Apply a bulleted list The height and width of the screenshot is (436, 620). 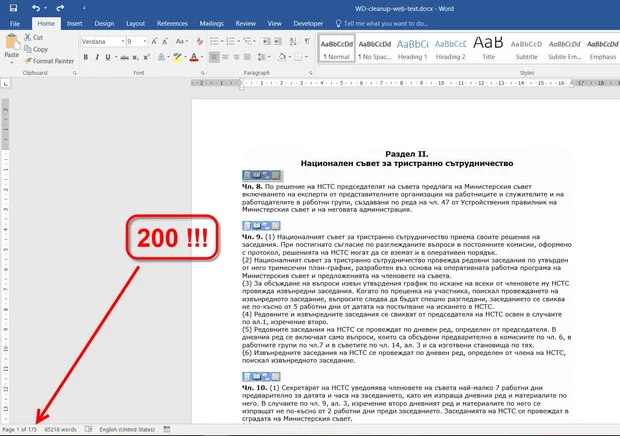pos(214,42)
